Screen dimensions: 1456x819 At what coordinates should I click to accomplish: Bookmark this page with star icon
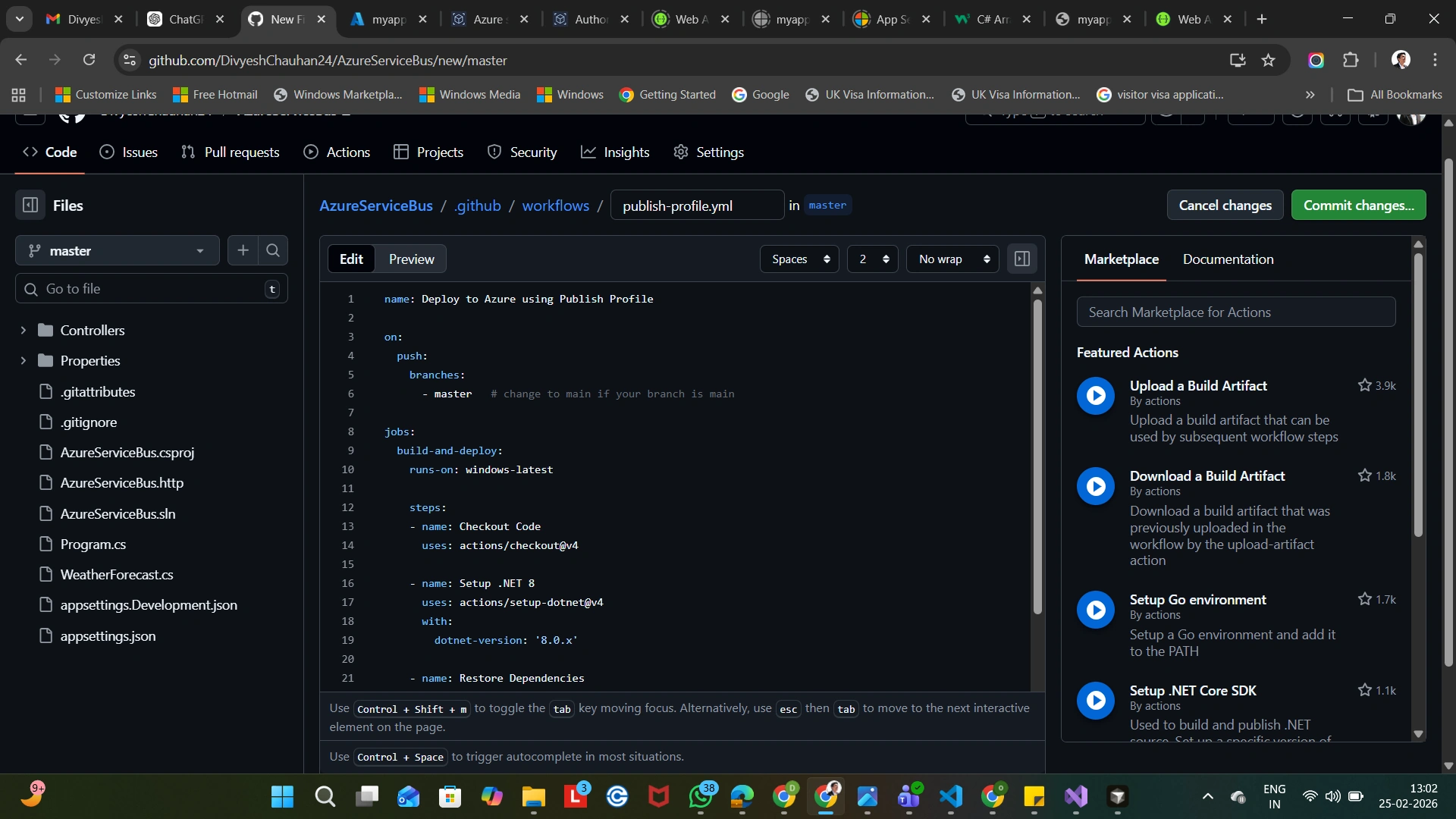point(1269,60)
